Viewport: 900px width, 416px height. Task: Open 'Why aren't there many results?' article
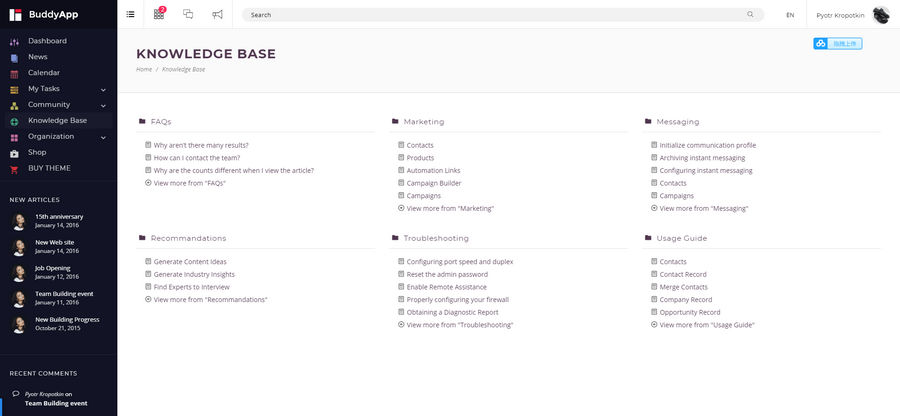(201, 145)
